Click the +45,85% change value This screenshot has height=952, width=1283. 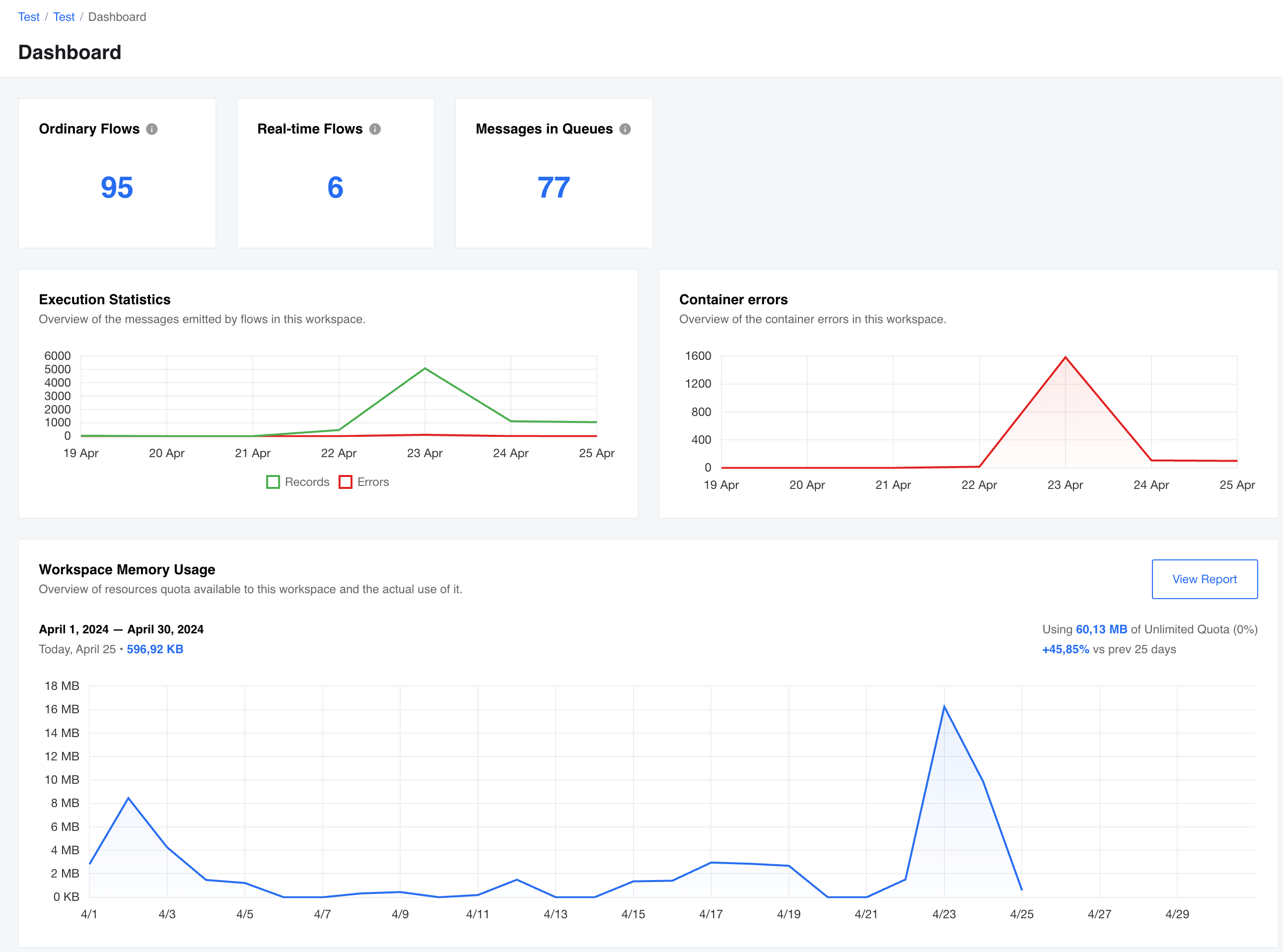pos(1065,649)
